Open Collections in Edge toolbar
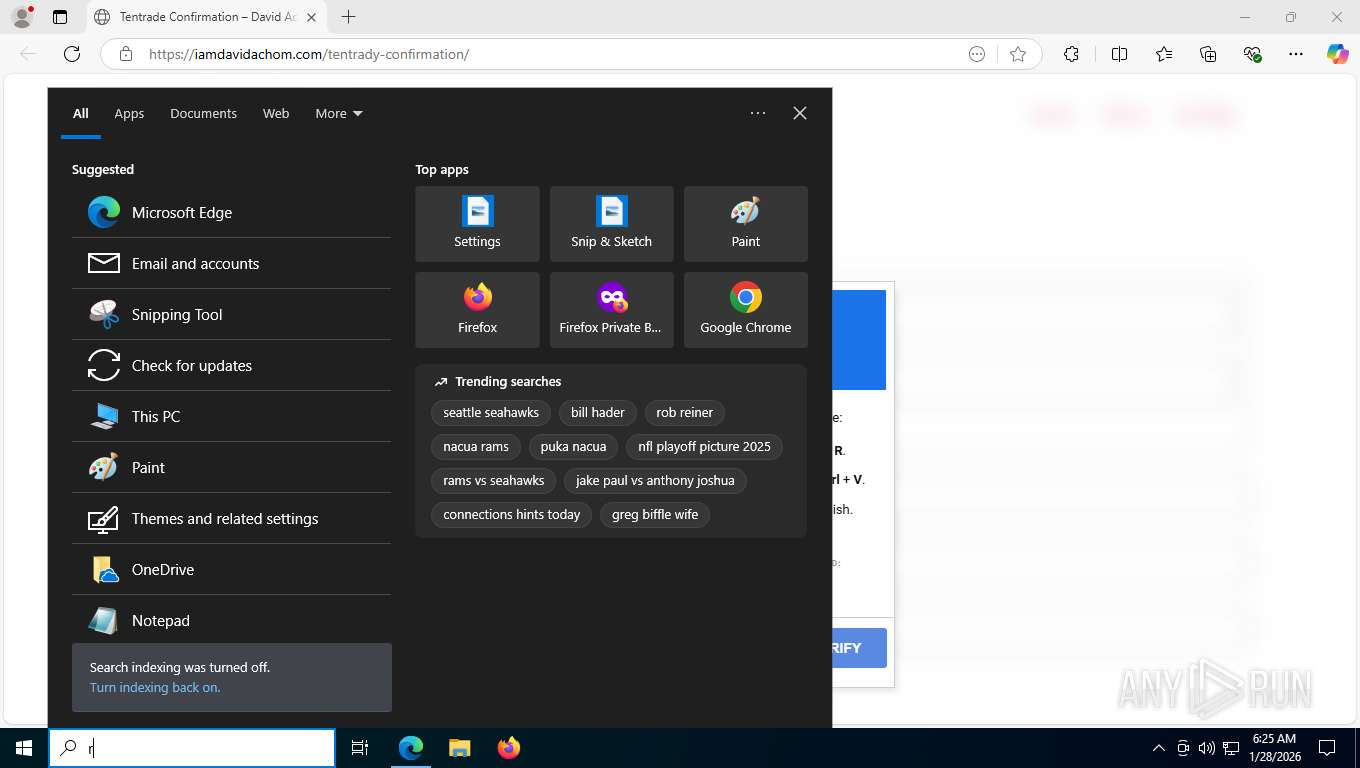The height and width of the screenshot is (768, 1360). coord(1208,54)
